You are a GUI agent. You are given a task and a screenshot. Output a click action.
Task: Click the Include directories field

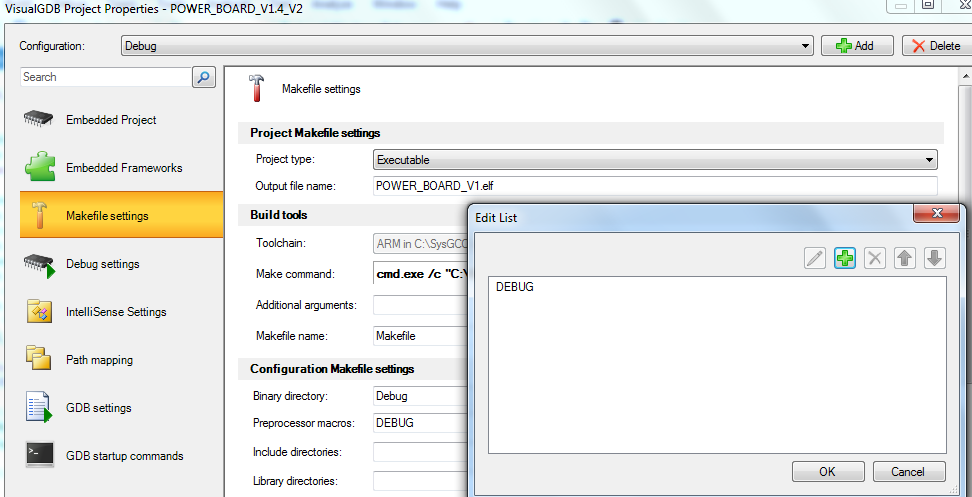click(420, 452)
